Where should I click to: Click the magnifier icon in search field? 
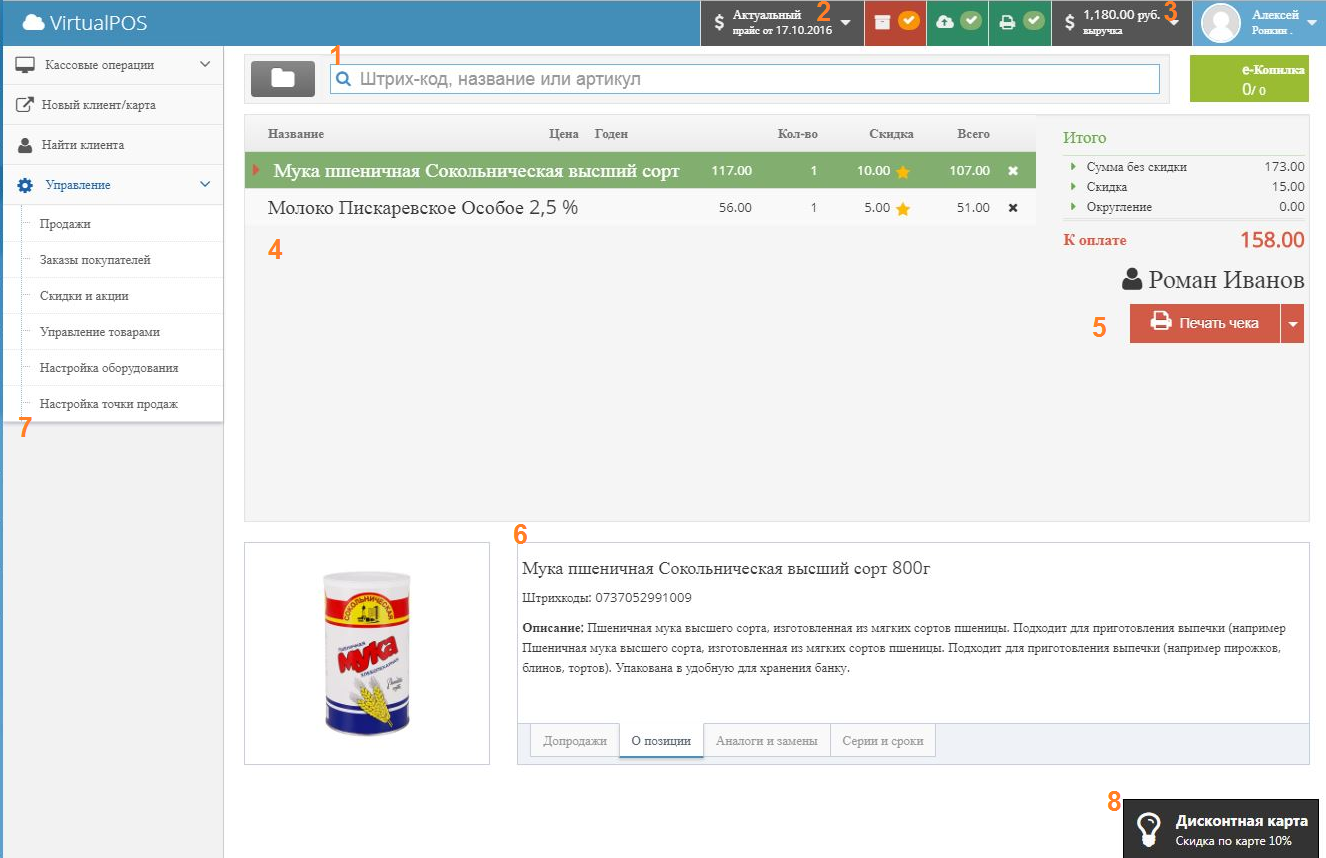pos(344,78)
